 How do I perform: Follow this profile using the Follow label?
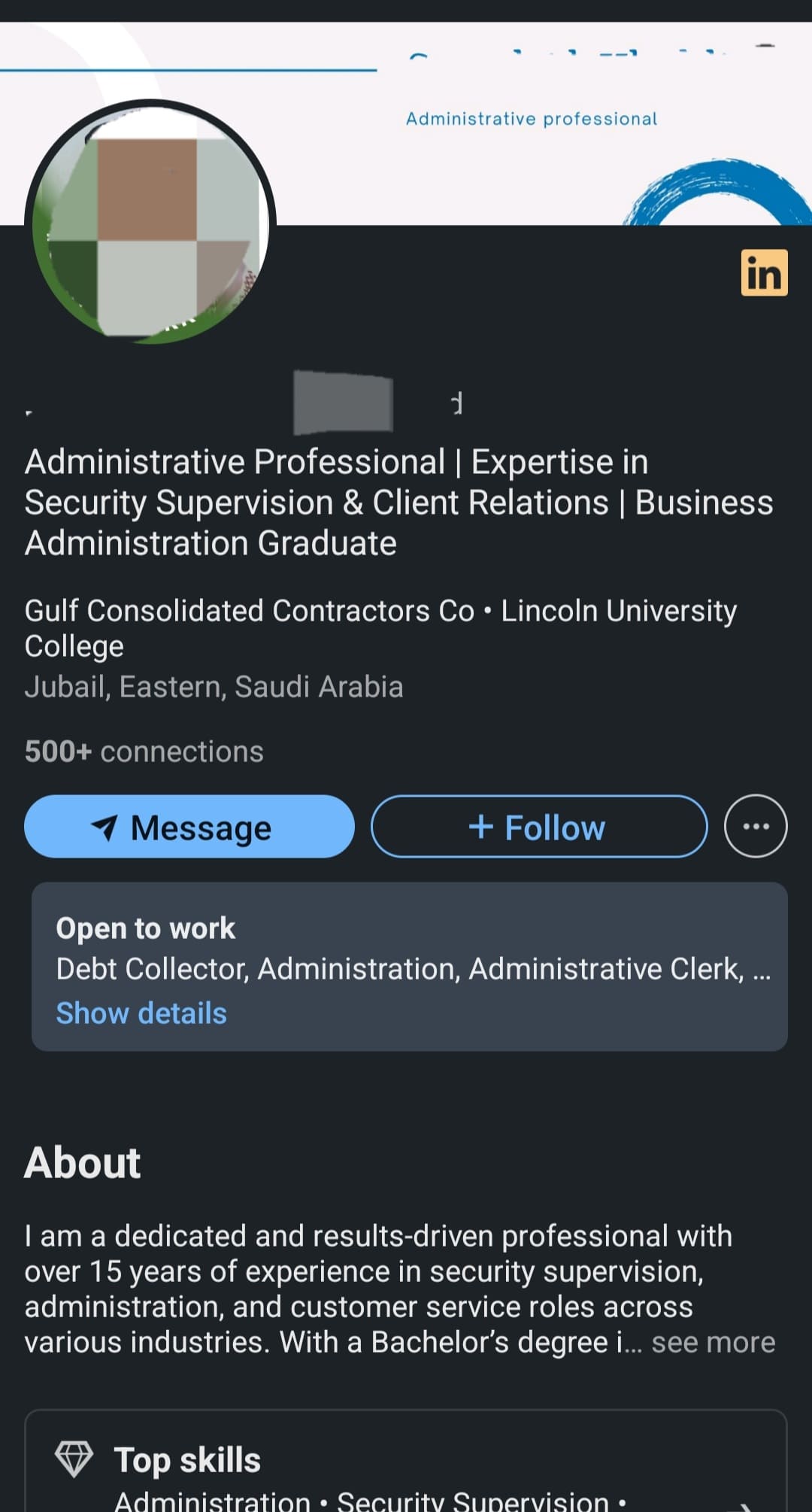pos(555,827)
